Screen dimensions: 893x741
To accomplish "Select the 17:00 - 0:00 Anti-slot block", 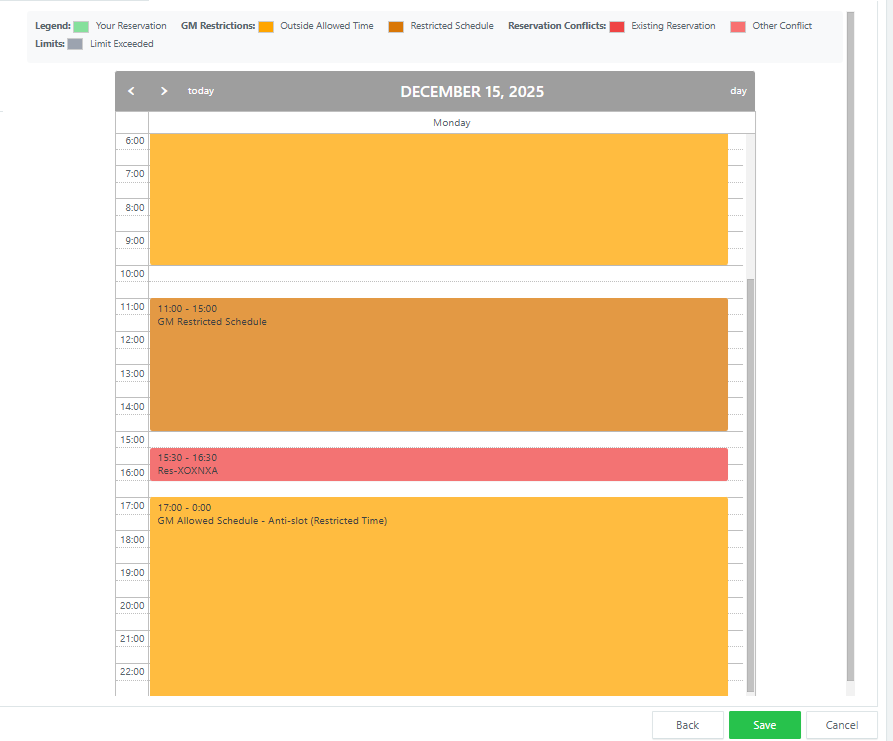I will pyautogui.click(x=438, y=596).
